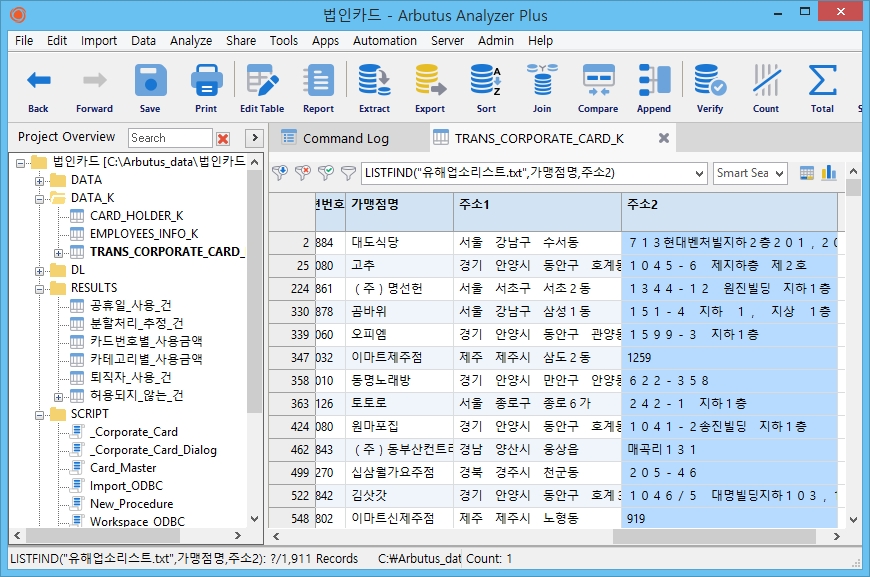Click the 대도식당 cell
Screen dimensions: 870x577
coord(399,242)
